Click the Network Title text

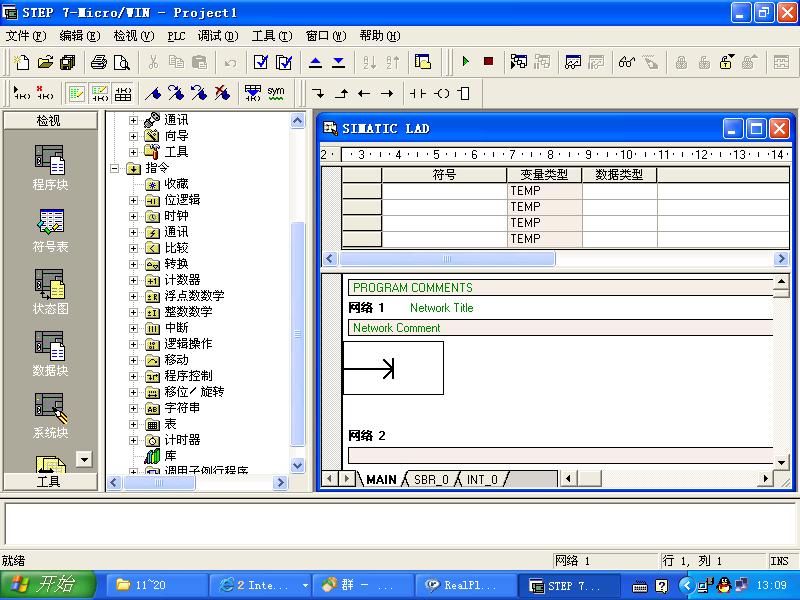coord(441,308)
